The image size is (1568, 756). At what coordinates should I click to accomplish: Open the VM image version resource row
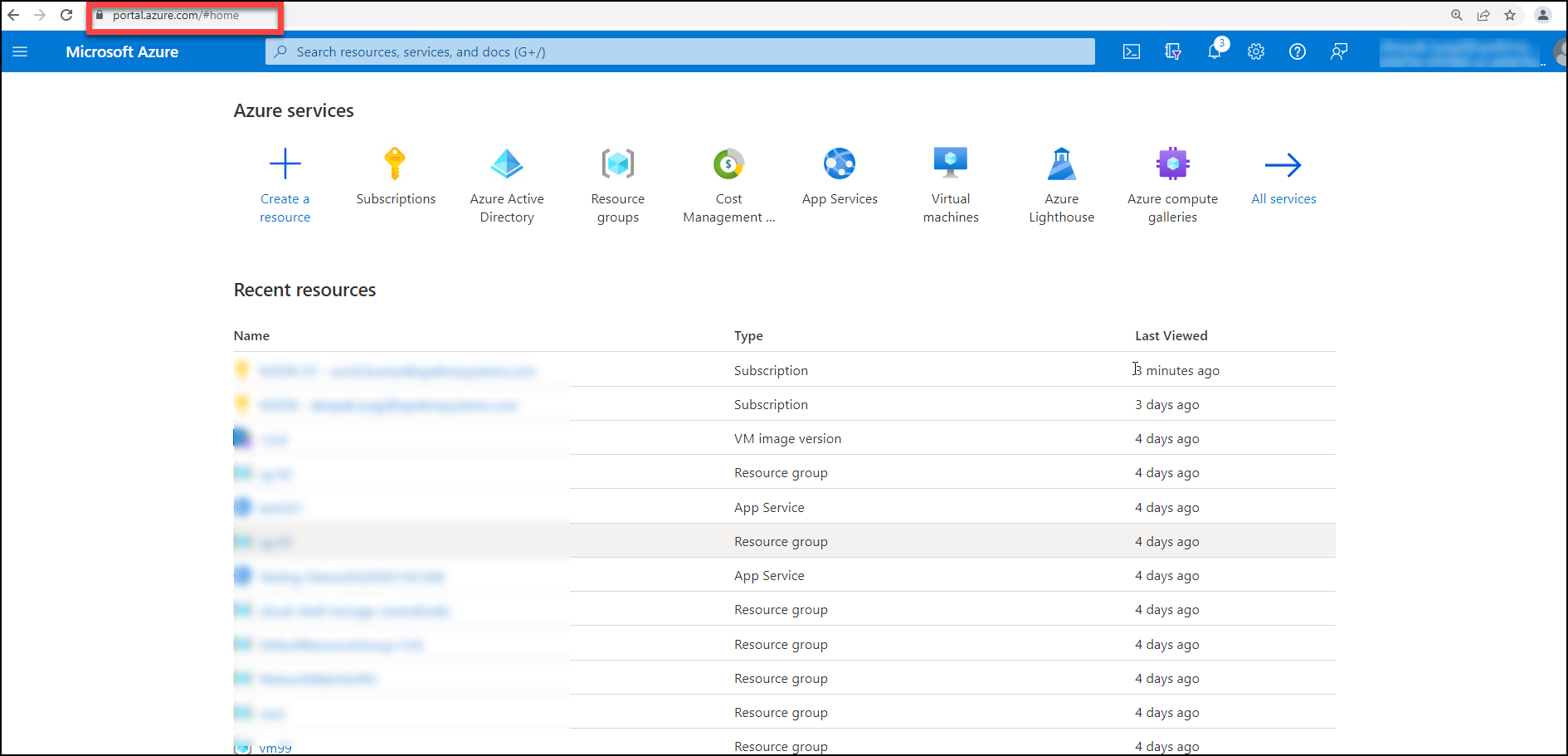point(784,439)
